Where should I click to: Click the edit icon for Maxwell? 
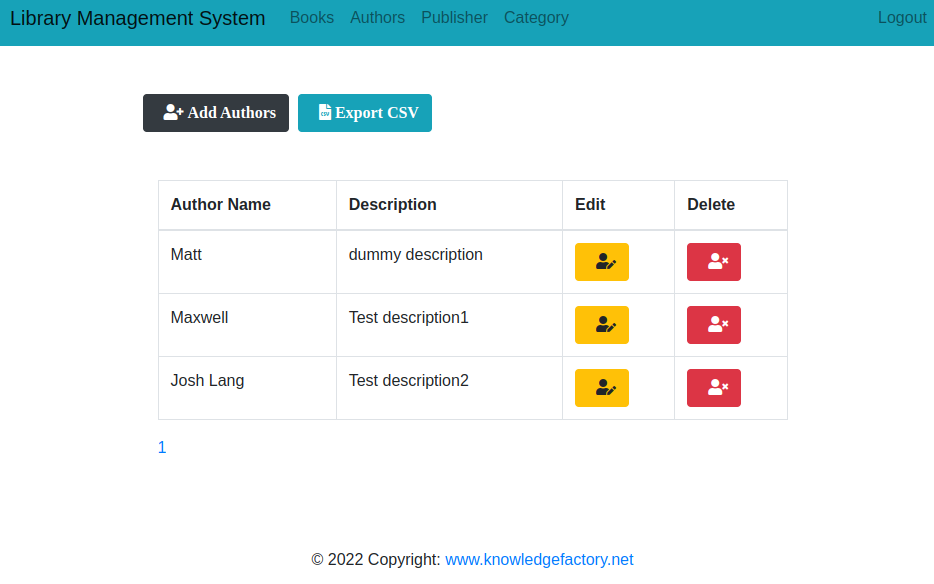[602, 325]
